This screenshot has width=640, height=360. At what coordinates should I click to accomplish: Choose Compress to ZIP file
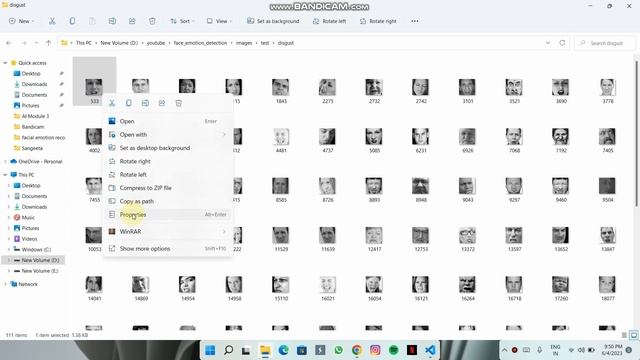tap(167, 188)
